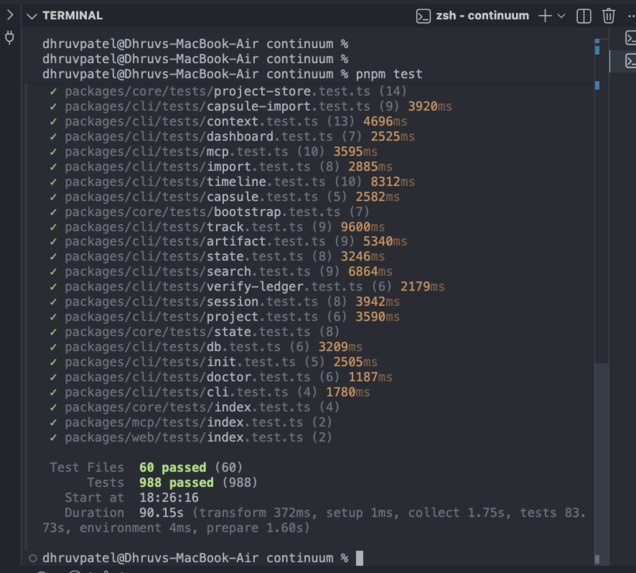
Task: Click the search.test.ts result line
Action: tap(221, 271)
